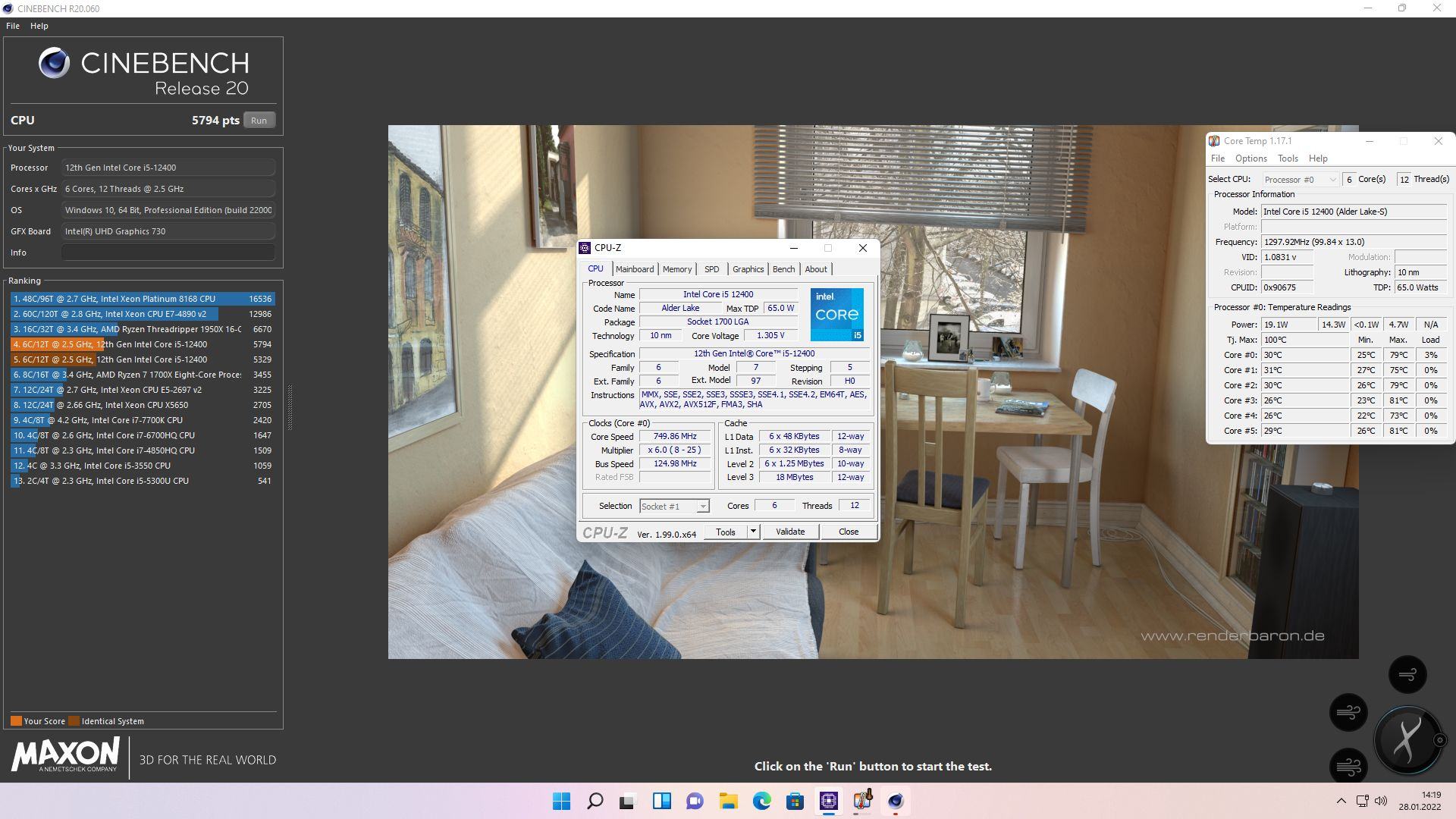The width and height of the screenshot is (1456, 819).
Task: Select Xeon E7-4890 v2 ranking row
Action: [x=142, y=314]
